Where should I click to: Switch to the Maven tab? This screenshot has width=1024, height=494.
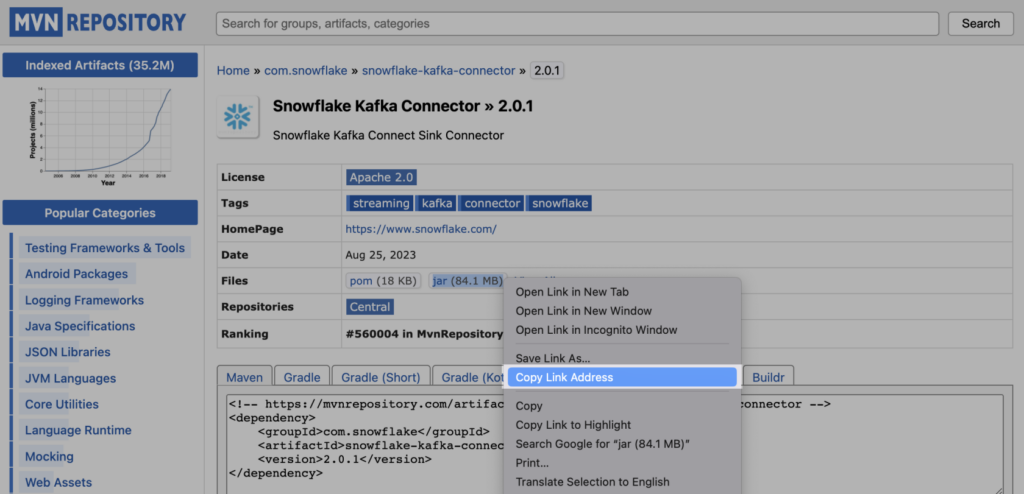pos(244,377)
